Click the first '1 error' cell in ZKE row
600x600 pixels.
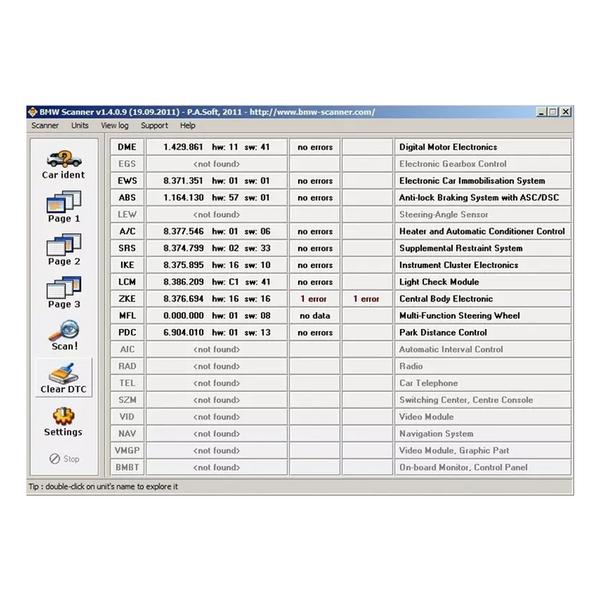pyautogui.click(x=315, y=298)
